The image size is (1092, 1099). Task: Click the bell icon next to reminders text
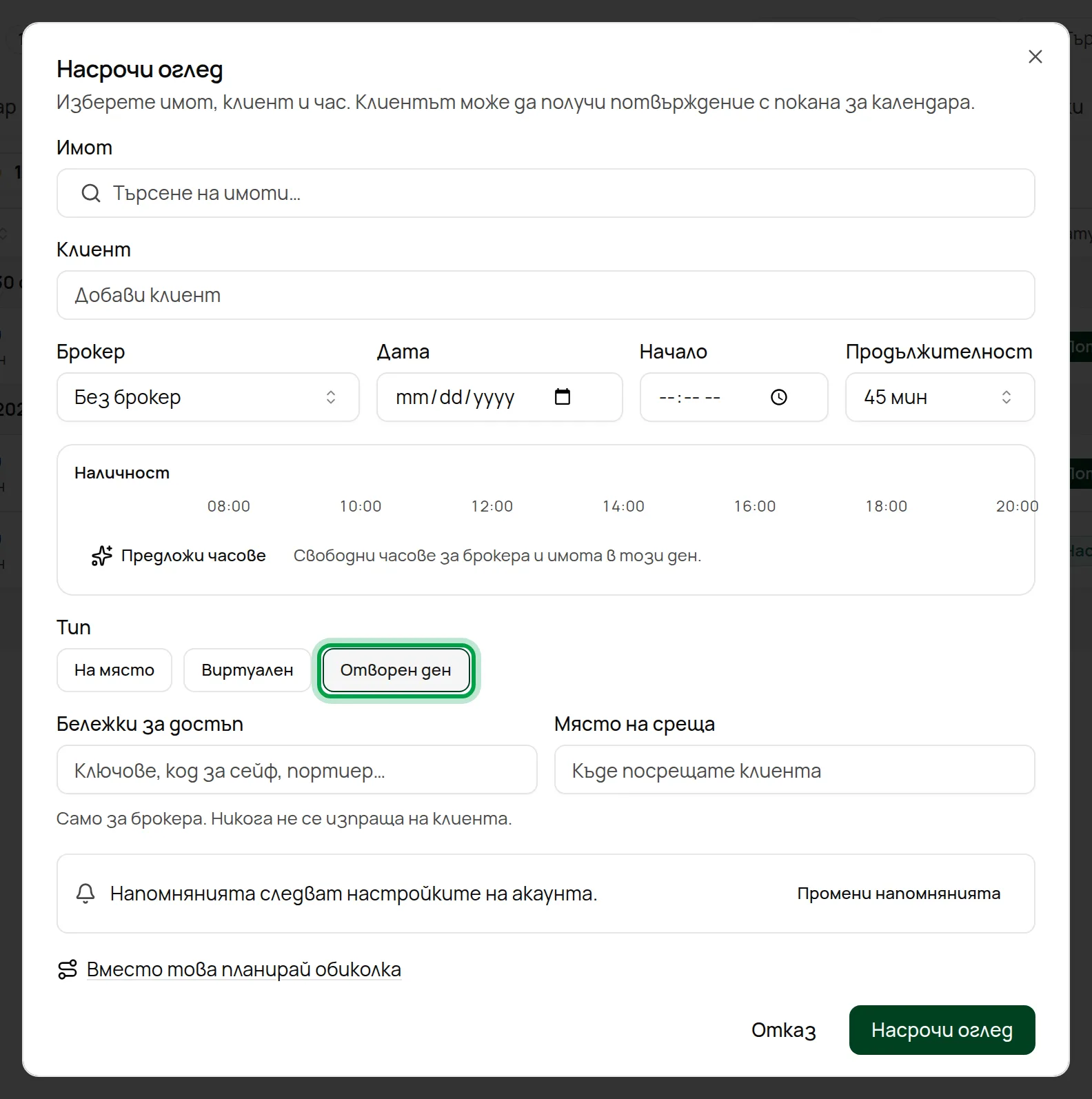[x=85, y=894]
